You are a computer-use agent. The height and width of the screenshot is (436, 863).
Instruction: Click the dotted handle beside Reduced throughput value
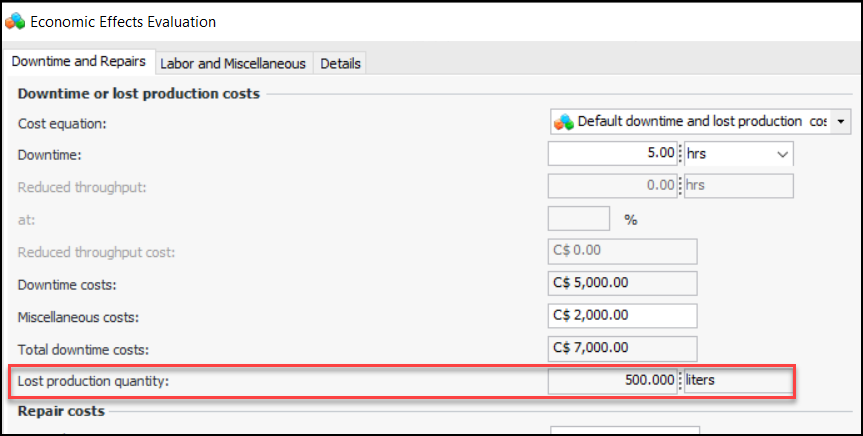(681, 186)
